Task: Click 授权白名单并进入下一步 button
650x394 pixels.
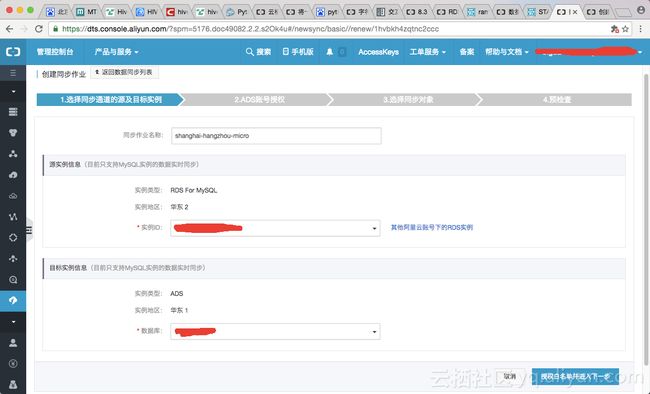Action: (575, 377)
